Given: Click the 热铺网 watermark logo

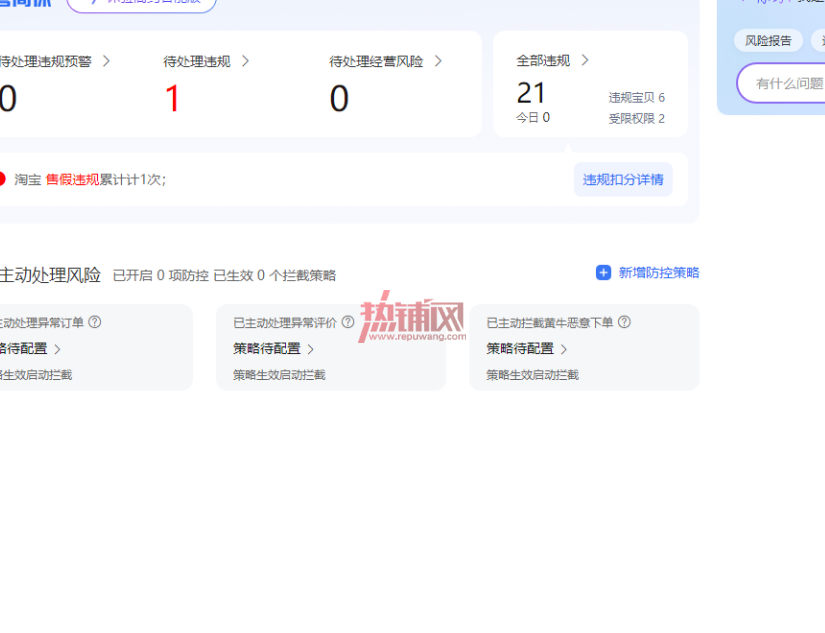Looking at the screenshot, I should [x=412, y=317].
